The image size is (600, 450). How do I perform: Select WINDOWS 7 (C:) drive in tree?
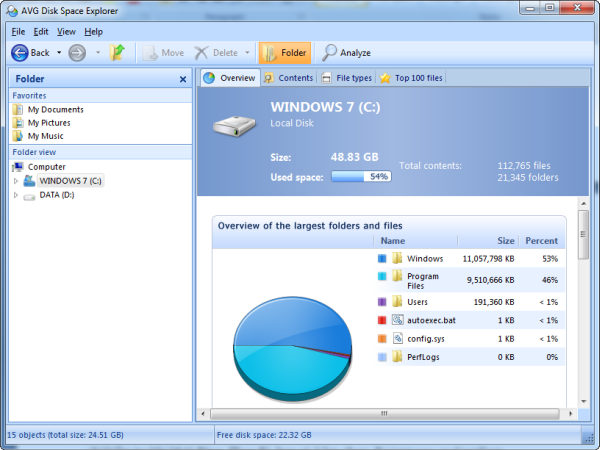coord(70,181)
